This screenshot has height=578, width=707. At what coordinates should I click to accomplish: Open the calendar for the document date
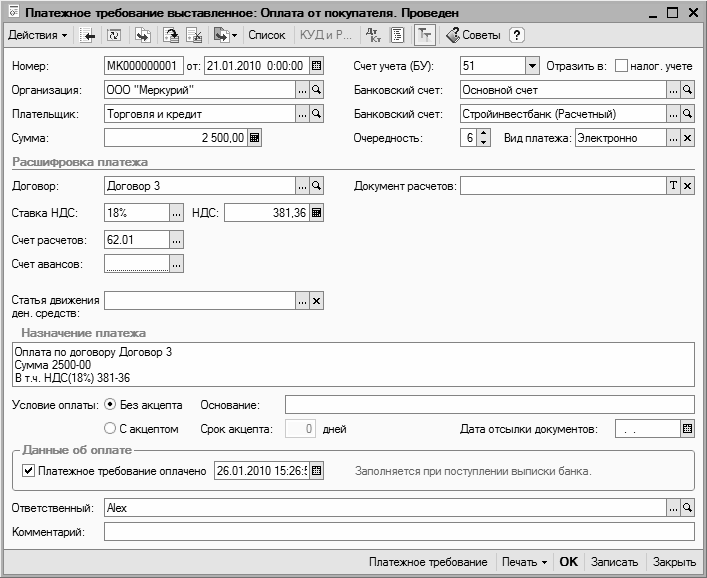coord(317,66)
